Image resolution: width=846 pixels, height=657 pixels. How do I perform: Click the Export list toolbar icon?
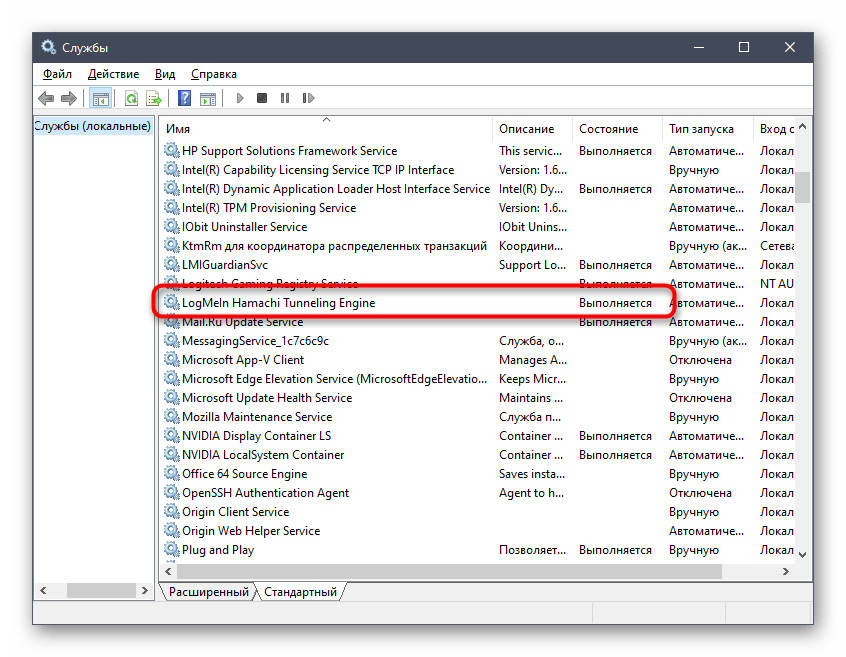point(154,98)
